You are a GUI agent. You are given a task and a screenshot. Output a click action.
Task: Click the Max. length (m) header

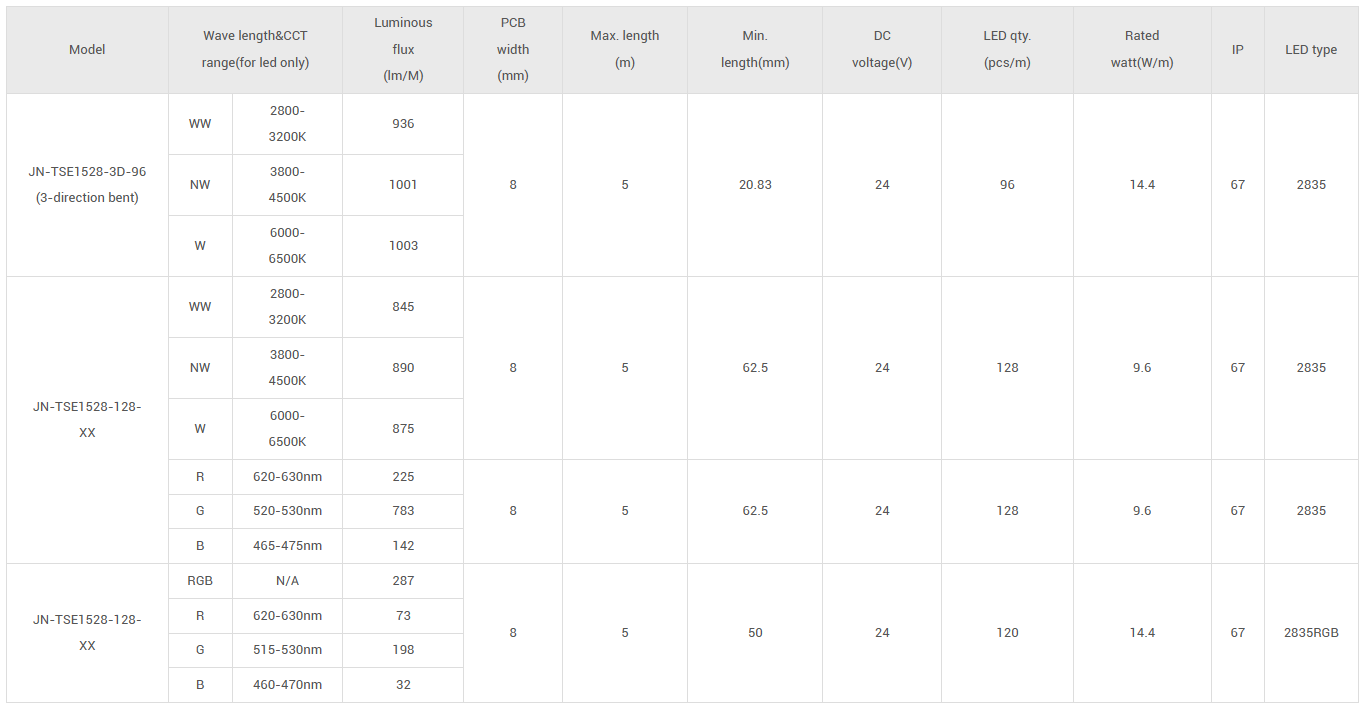[625, 49]
